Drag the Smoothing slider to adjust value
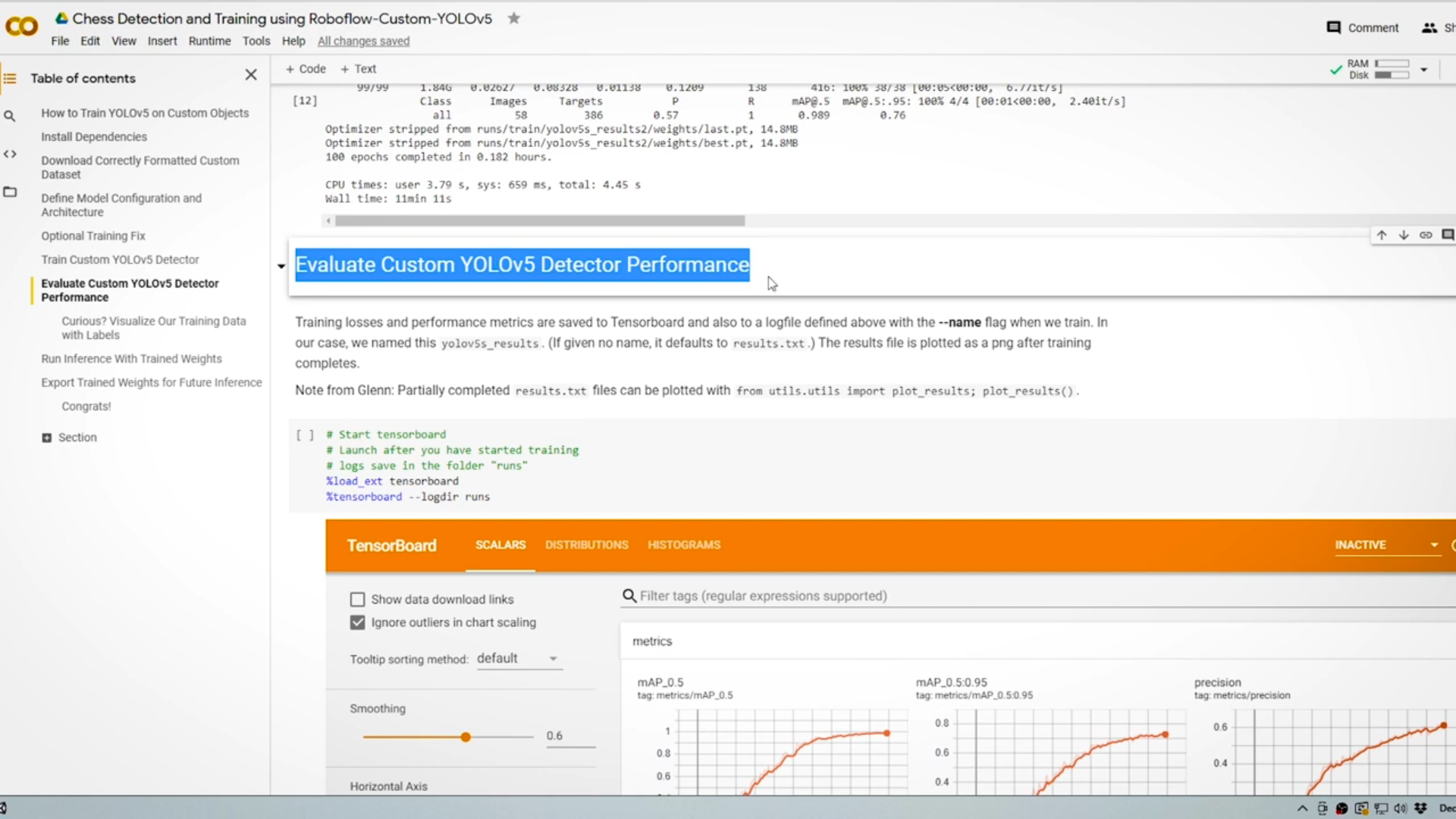 [x=464, y=736]
